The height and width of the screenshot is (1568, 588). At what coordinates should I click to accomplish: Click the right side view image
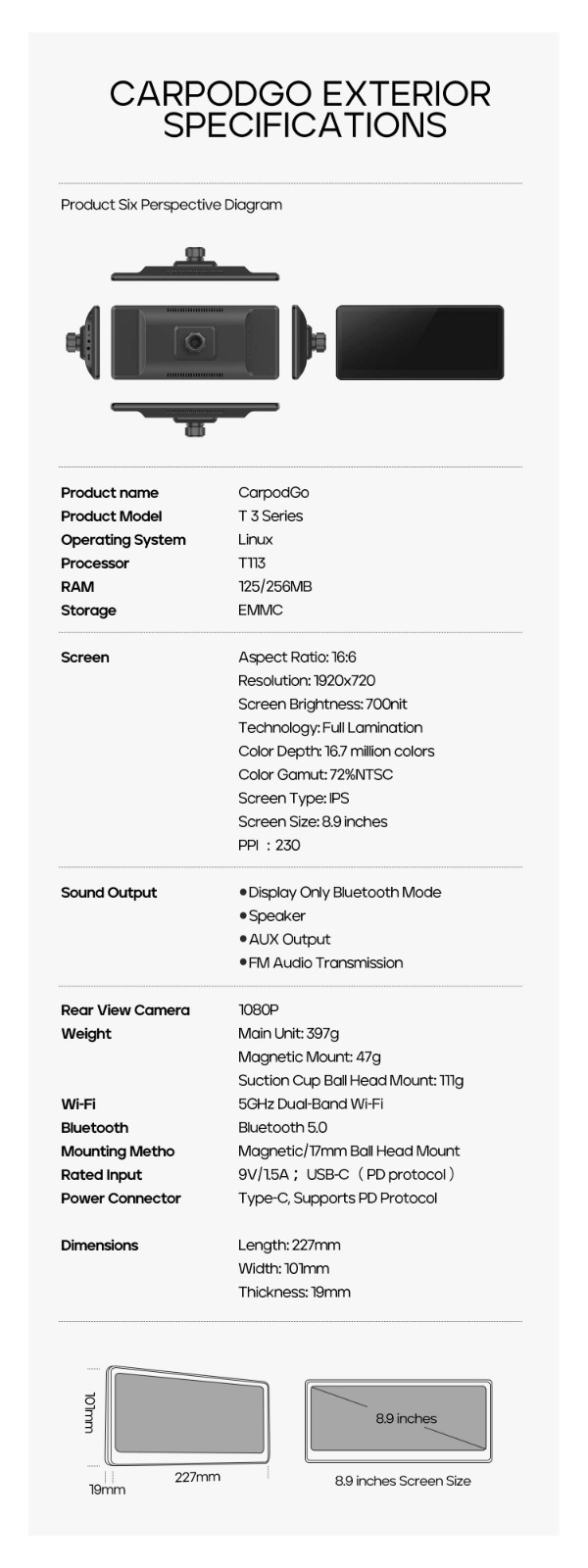[x=309, y=342]
